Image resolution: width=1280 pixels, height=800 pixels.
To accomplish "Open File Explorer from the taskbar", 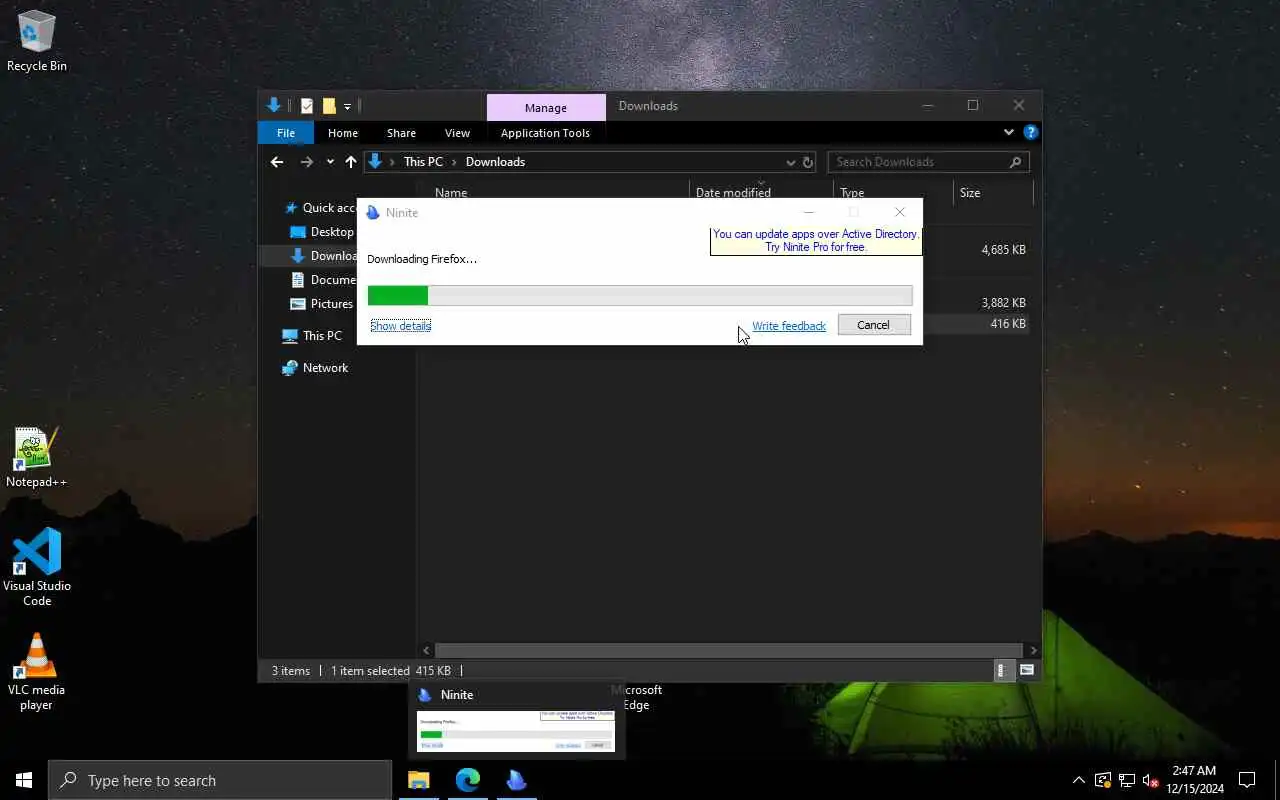I will click(419, 780).
